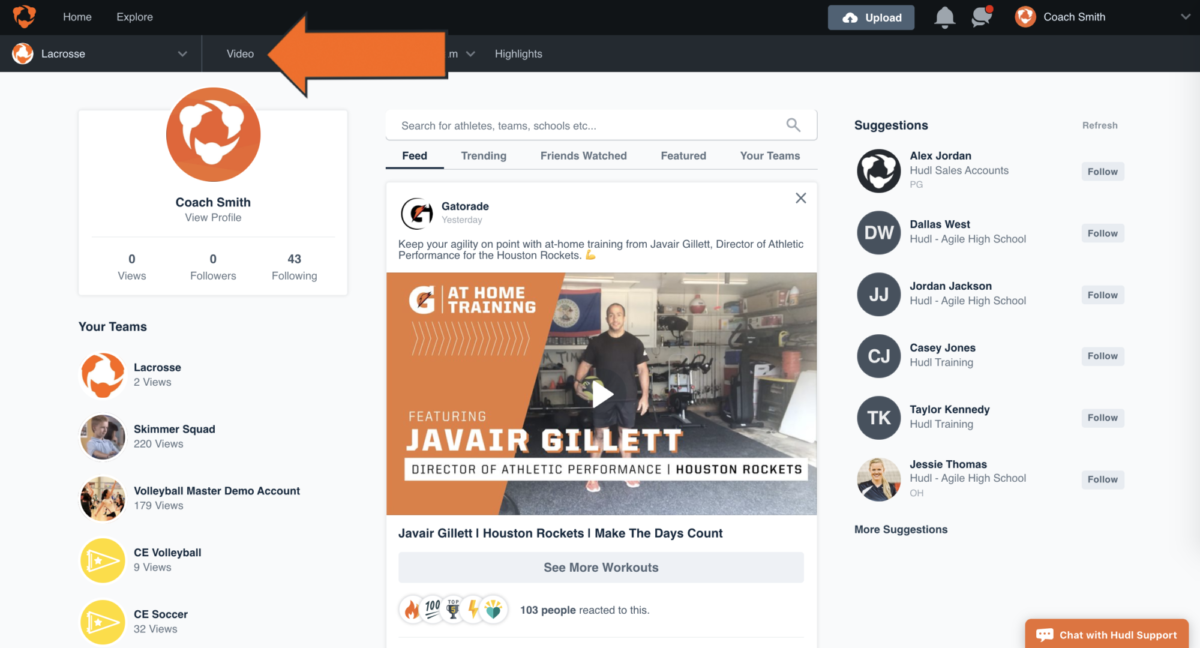The image size is (1200, 648).
Task: Click the large Coach Smith profile picture
Action: (213, 134)
